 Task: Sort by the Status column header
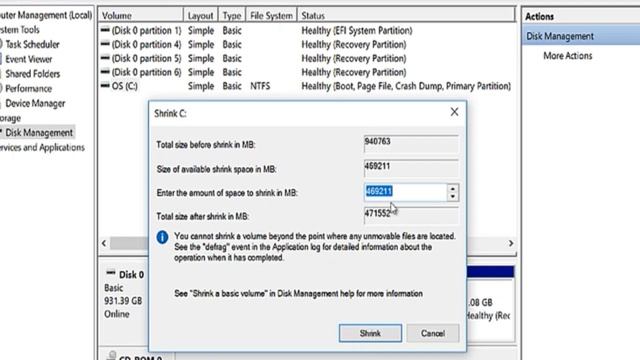click(x=406, y=16)
